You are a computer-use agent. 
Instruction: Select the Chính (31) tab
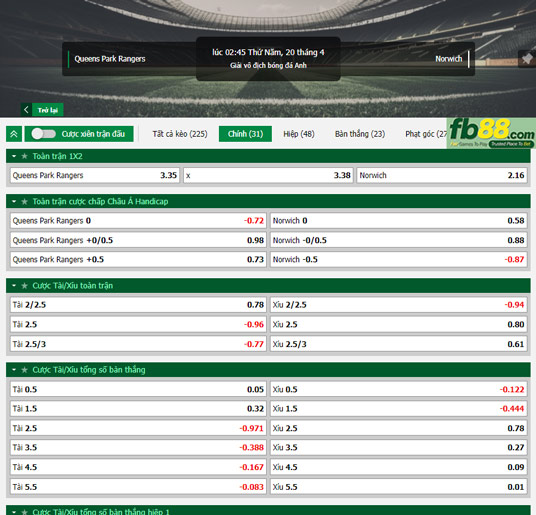245,134
